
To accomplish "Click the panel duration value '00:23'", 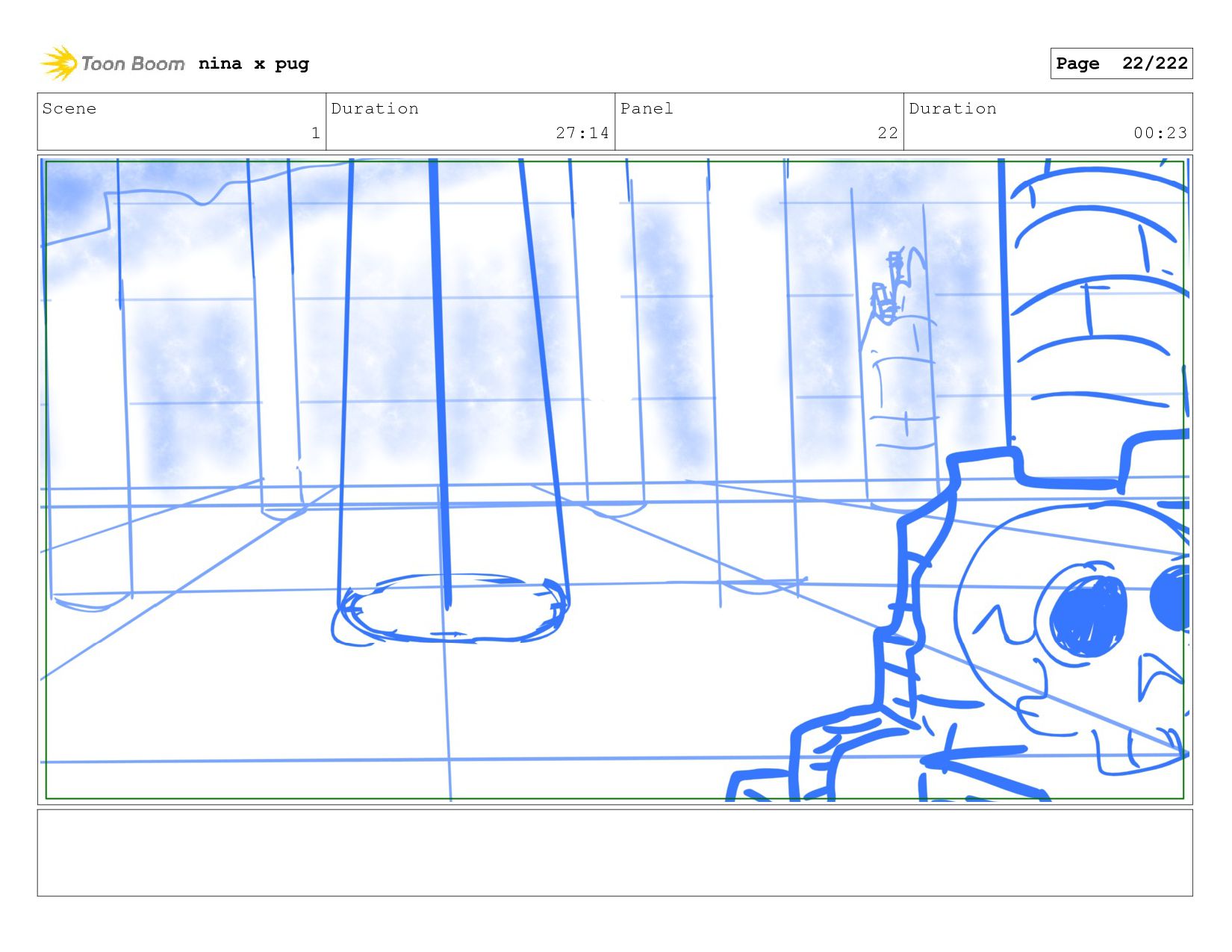I will pyautogui.click(x=1160, y=133).
